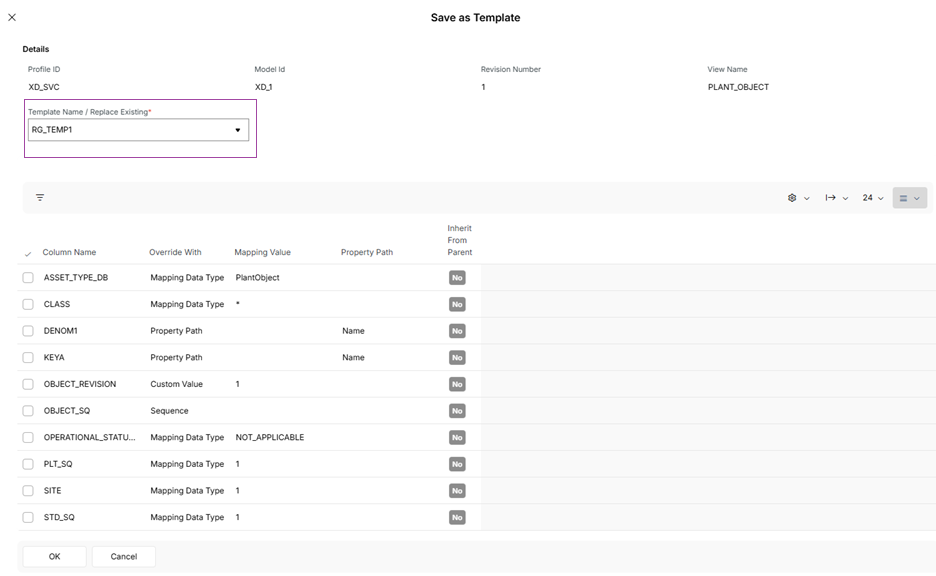Click the No badge for STD_SQ row

457,518
